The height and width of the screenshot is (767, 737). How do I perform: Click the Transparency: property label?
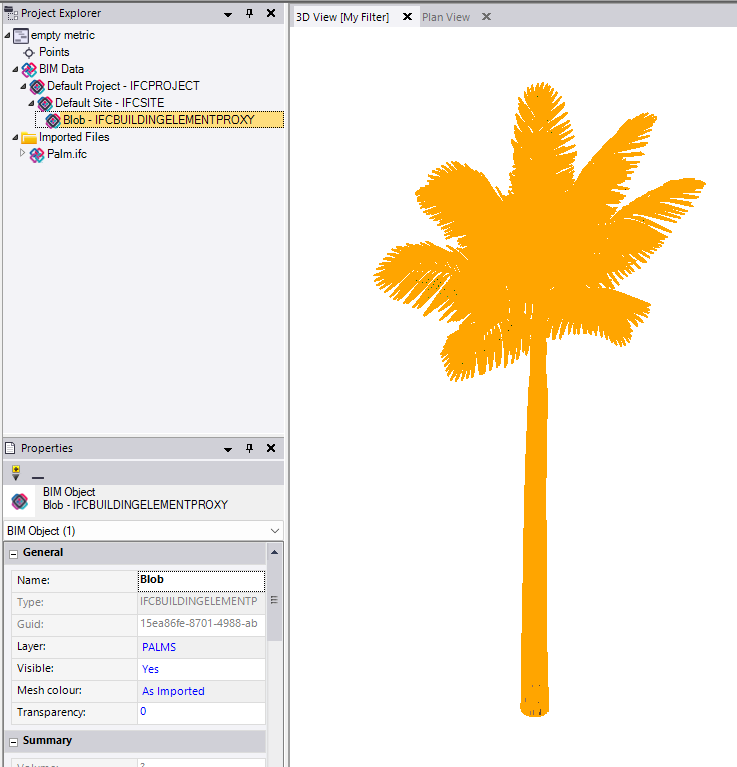pyautogui.click(x=51, y=712)
